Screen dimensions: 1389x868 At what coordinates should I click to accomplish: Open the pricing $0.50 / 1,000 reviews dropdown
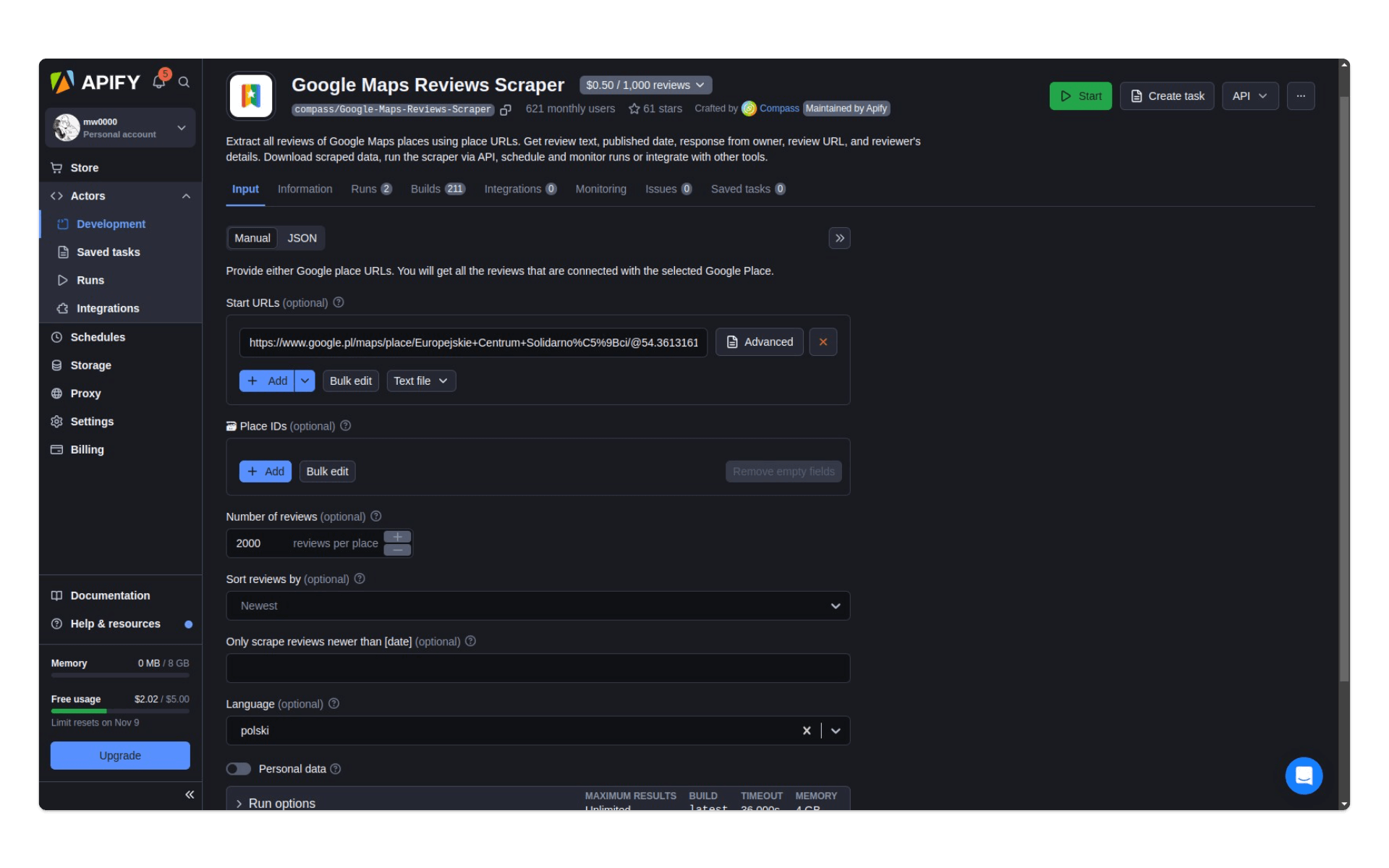(645, 85)
